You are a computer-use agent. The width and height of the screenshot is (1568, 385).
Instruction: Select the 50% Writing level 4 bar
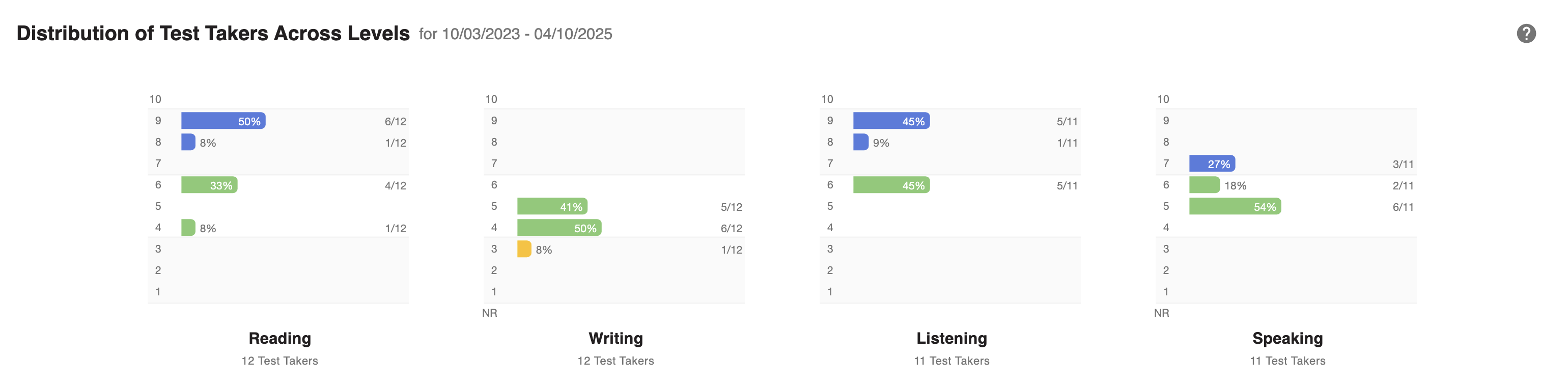[x=559, y=227]
